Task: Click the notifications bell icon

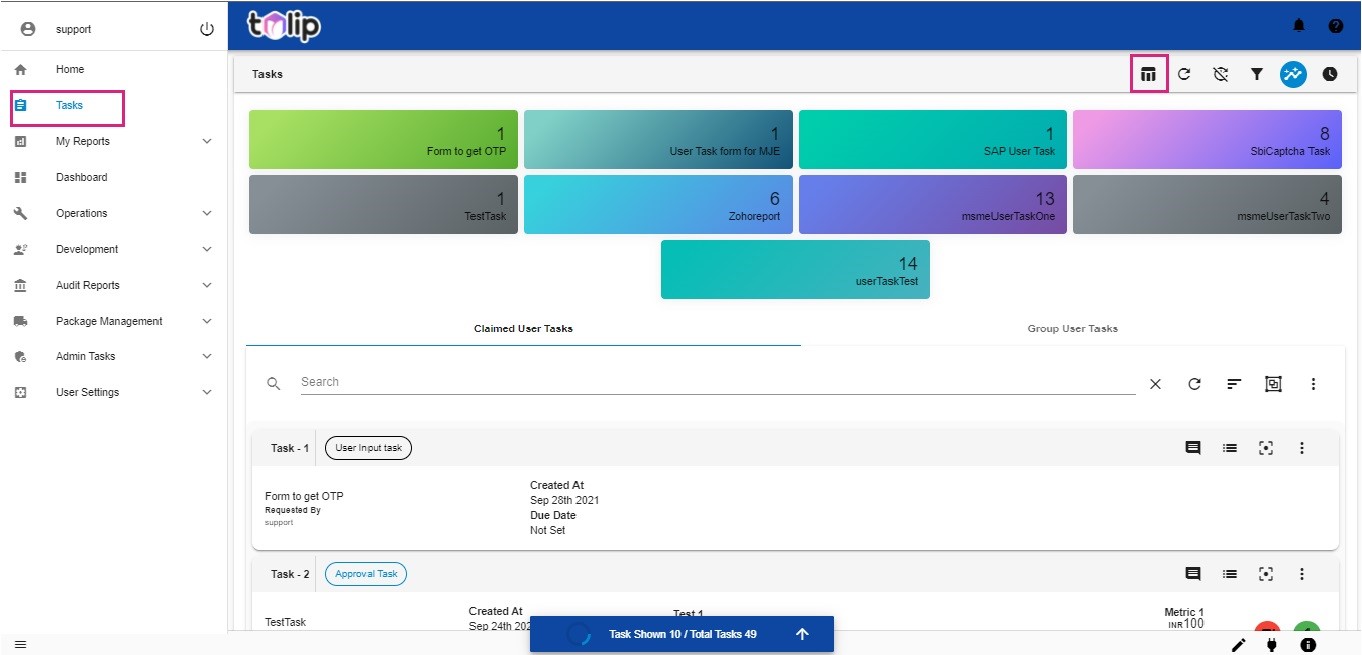Action: click(x=1299, y=25)
